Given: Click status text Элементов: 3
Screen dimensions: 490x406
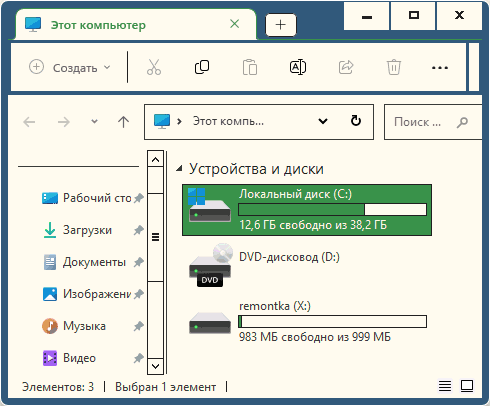Looking at the screenshot, I should (58, 387).
